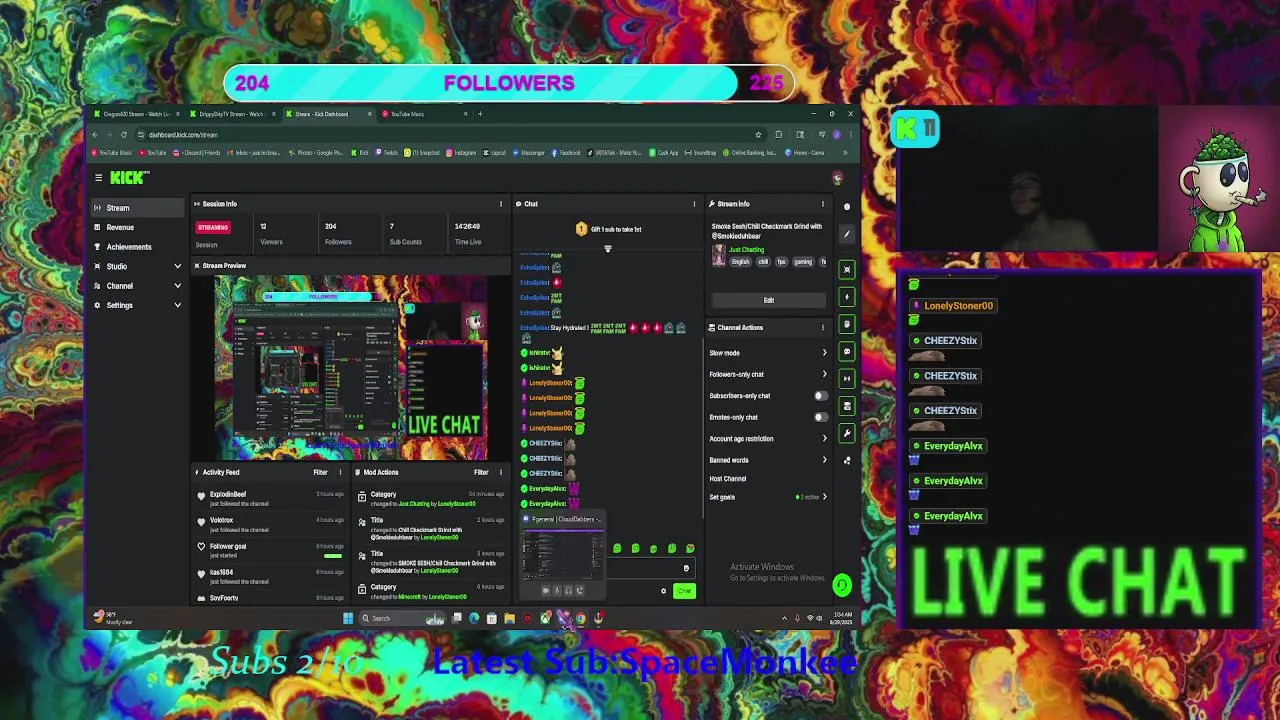Switch to DrippyDripTV Stream browser tab
Viewport: 1280px width, 720px height.
coord(232,114)
